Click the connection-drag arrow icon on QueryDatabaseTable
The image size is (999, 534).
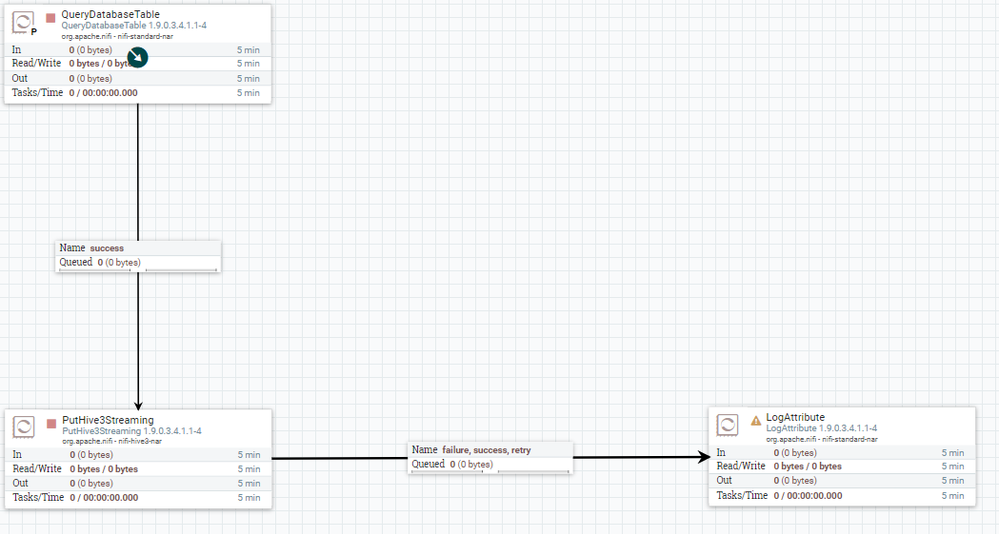[x=138, y=57]
